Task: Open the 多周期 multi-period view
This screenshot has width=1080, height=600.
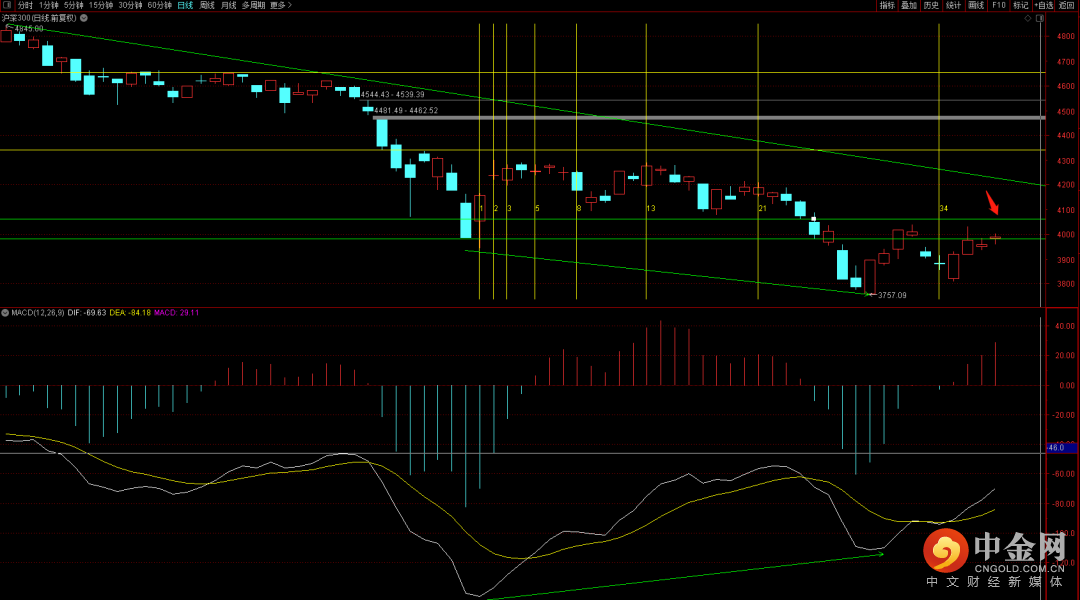Action: 253,5
